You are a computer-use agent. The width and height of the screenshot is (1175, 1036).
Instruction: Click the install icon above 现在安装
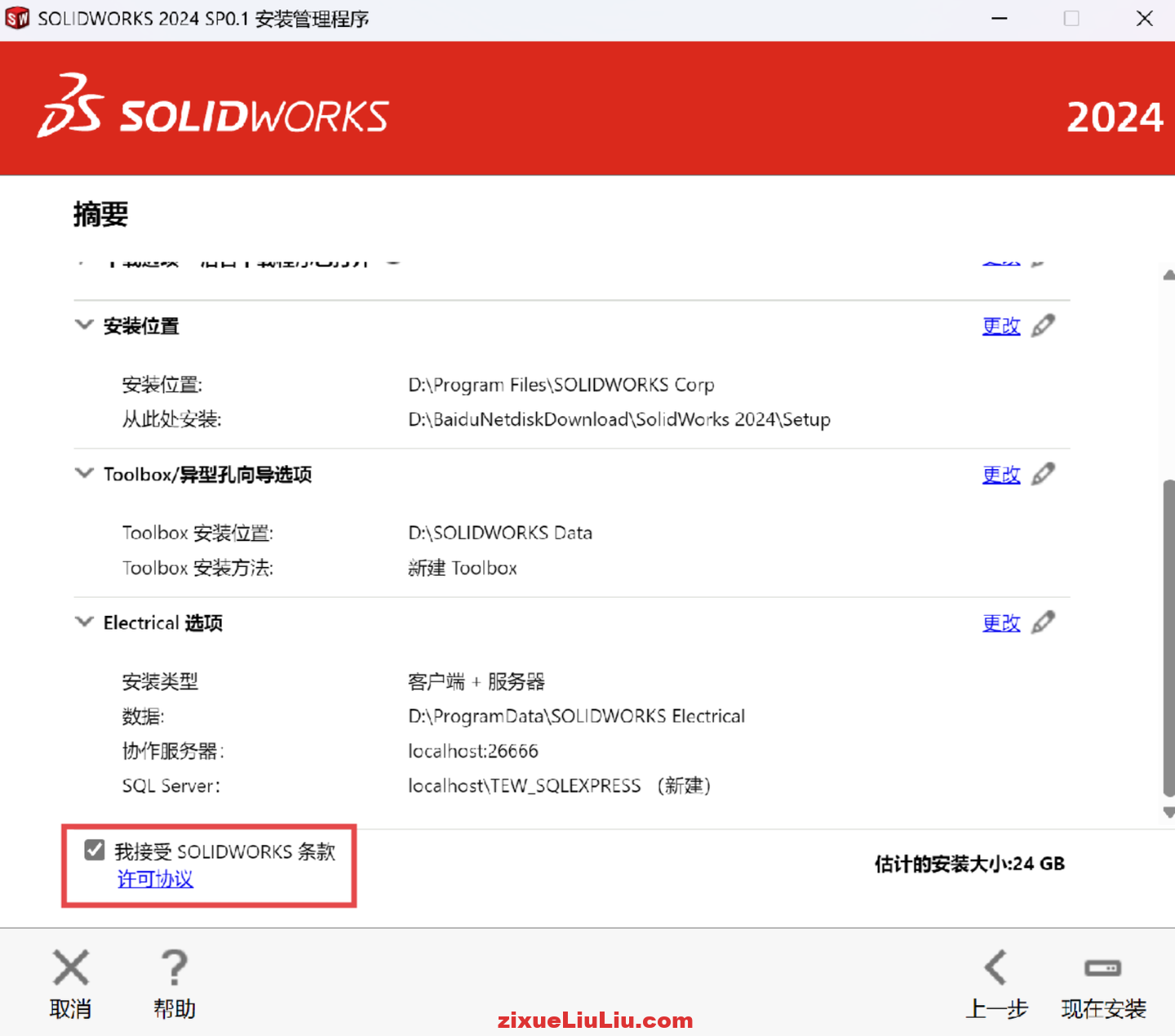1103,967
